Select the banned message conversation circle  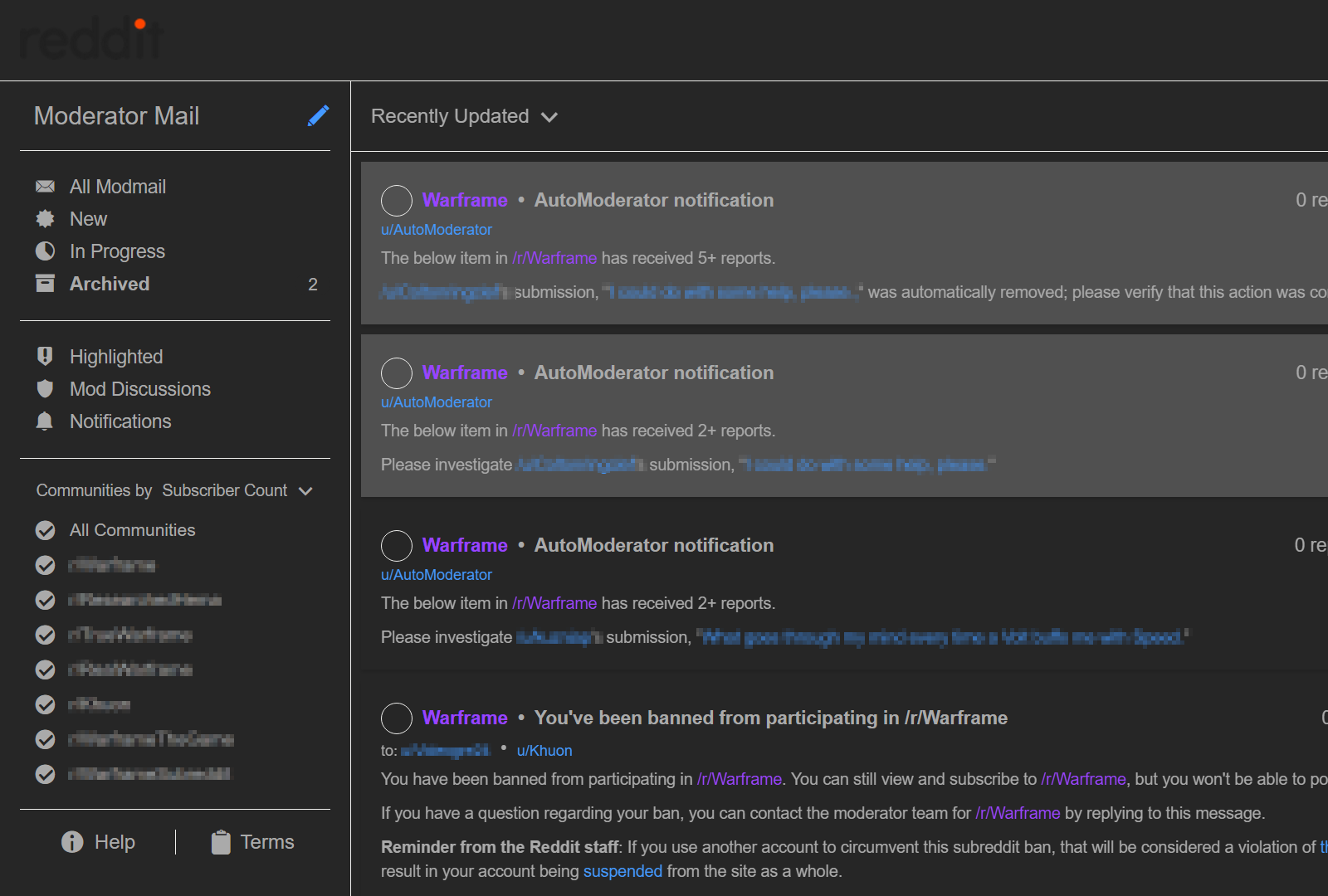tap(397, 718)
